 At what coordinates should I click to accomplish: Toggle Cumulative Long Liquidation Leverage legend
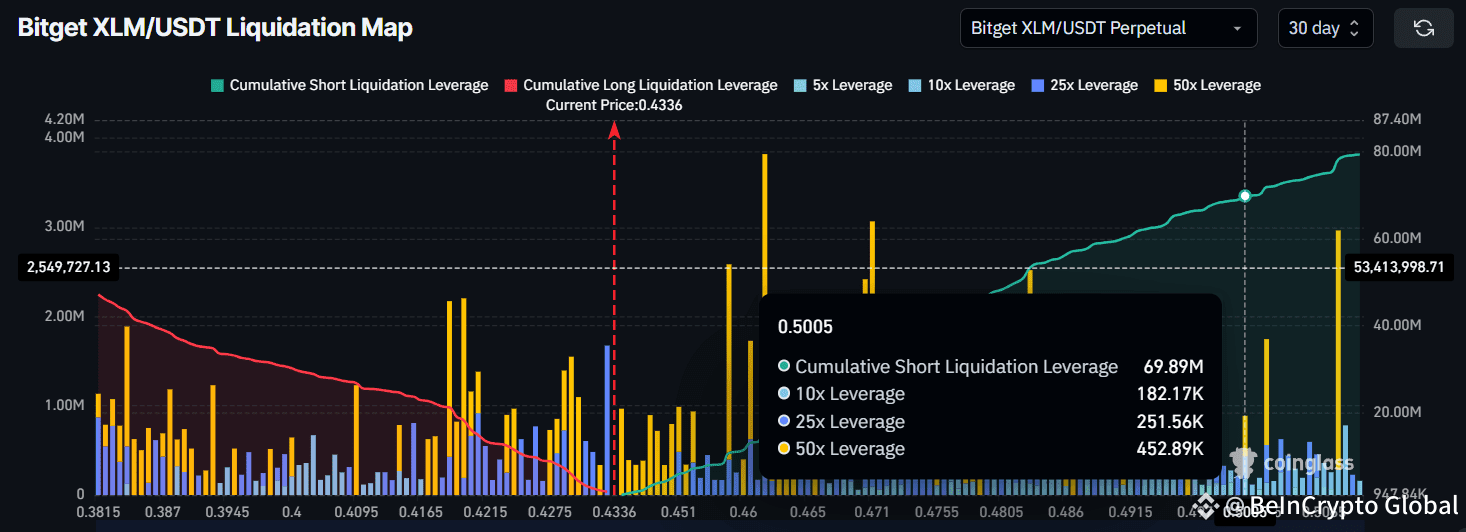(x=640, y=85)
